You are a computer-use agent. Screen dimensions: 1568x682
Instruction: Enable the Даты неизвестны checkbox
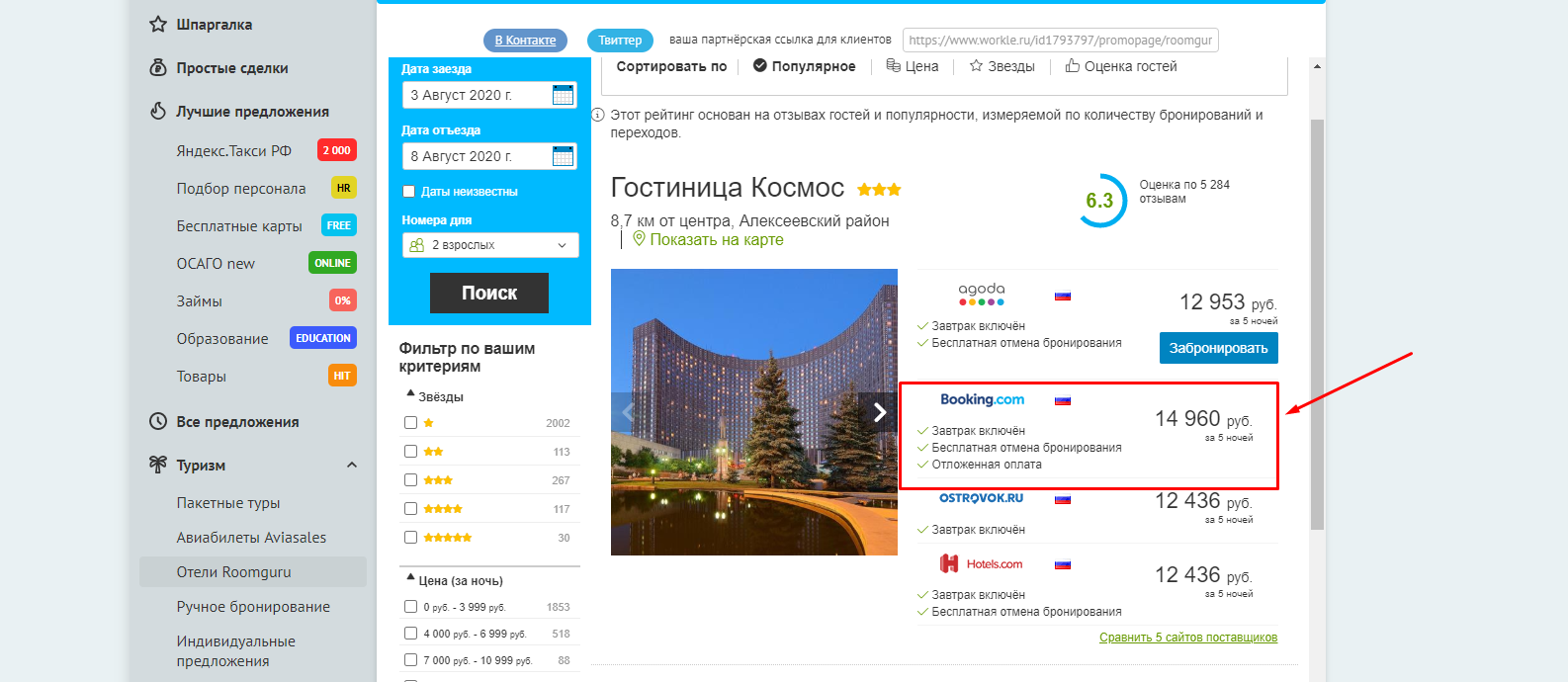(x=408, y=191)
